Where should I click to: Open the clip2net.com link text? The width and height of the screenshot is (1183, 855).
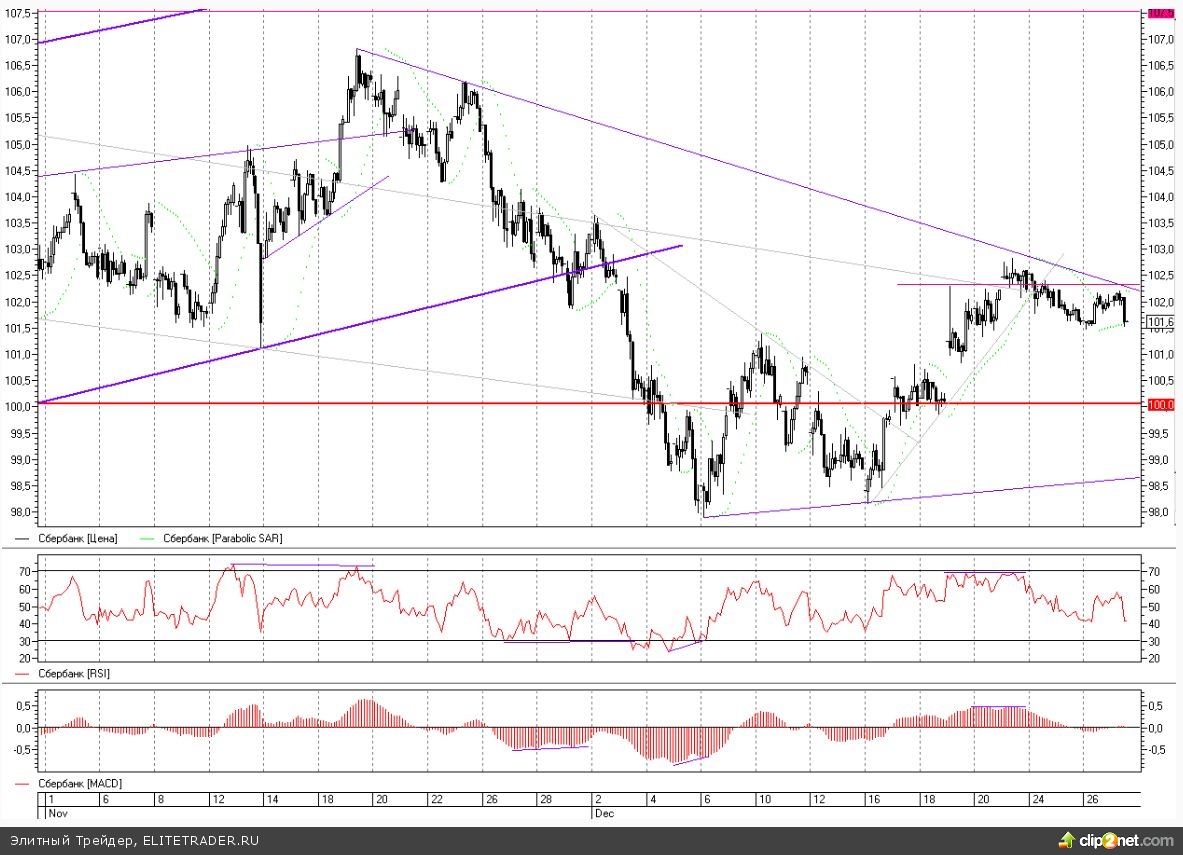click(1127, 841)
